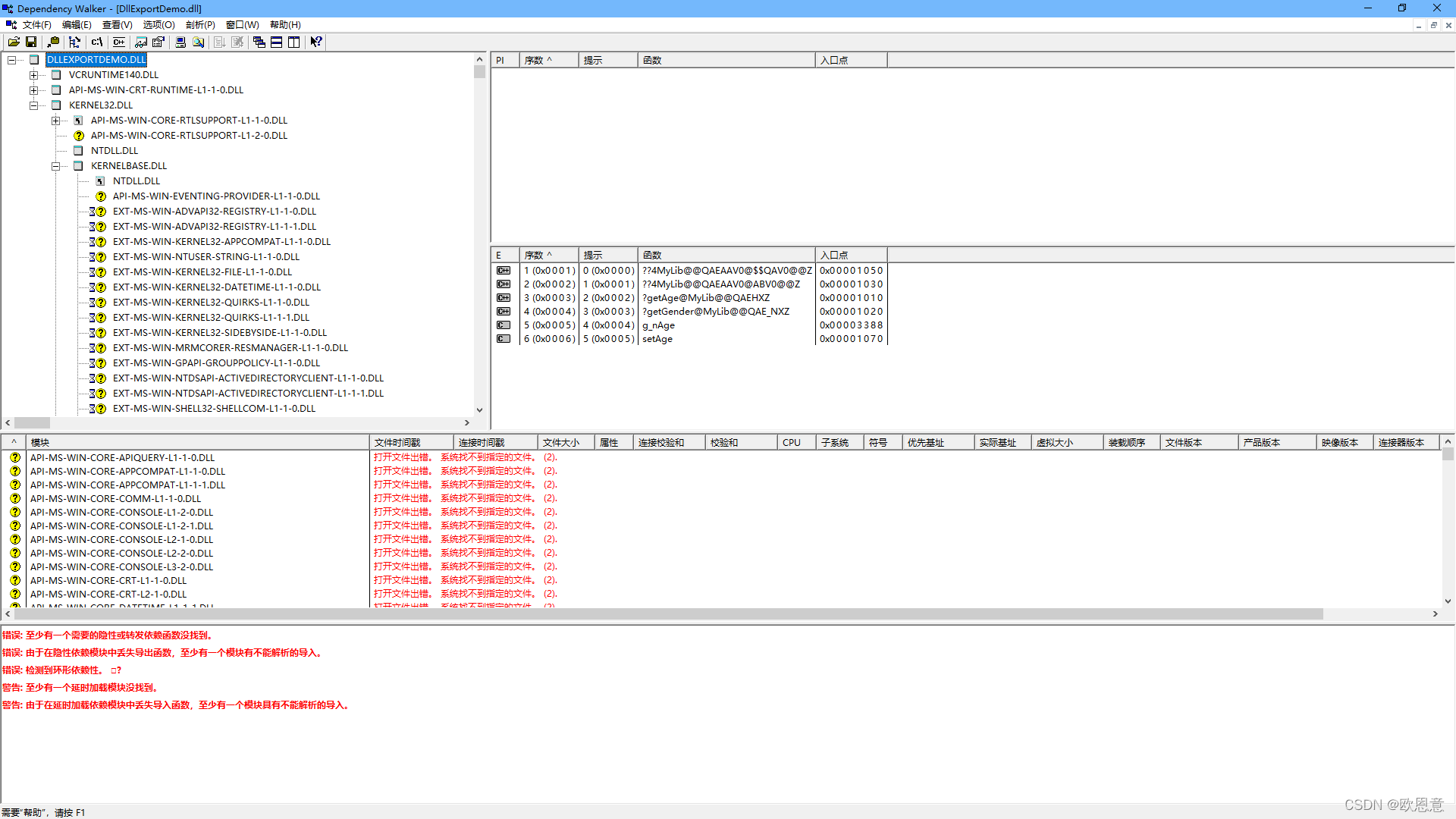
Task: Select NTDLL.DLL under KERNELBASE.DLL
Action: coord(136,181)
